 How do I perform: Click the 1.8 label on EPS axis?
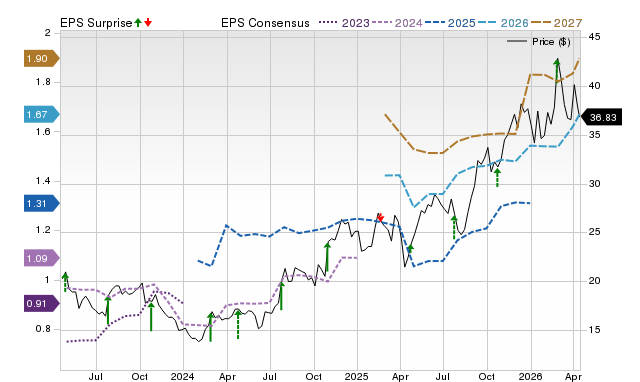[43, 82]
